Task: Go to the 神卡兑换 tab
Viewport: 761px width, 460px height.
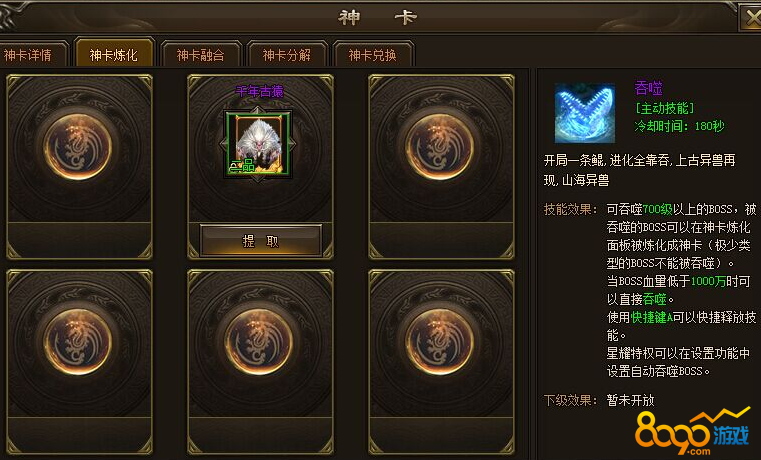Action: click(x=373, y=54)
